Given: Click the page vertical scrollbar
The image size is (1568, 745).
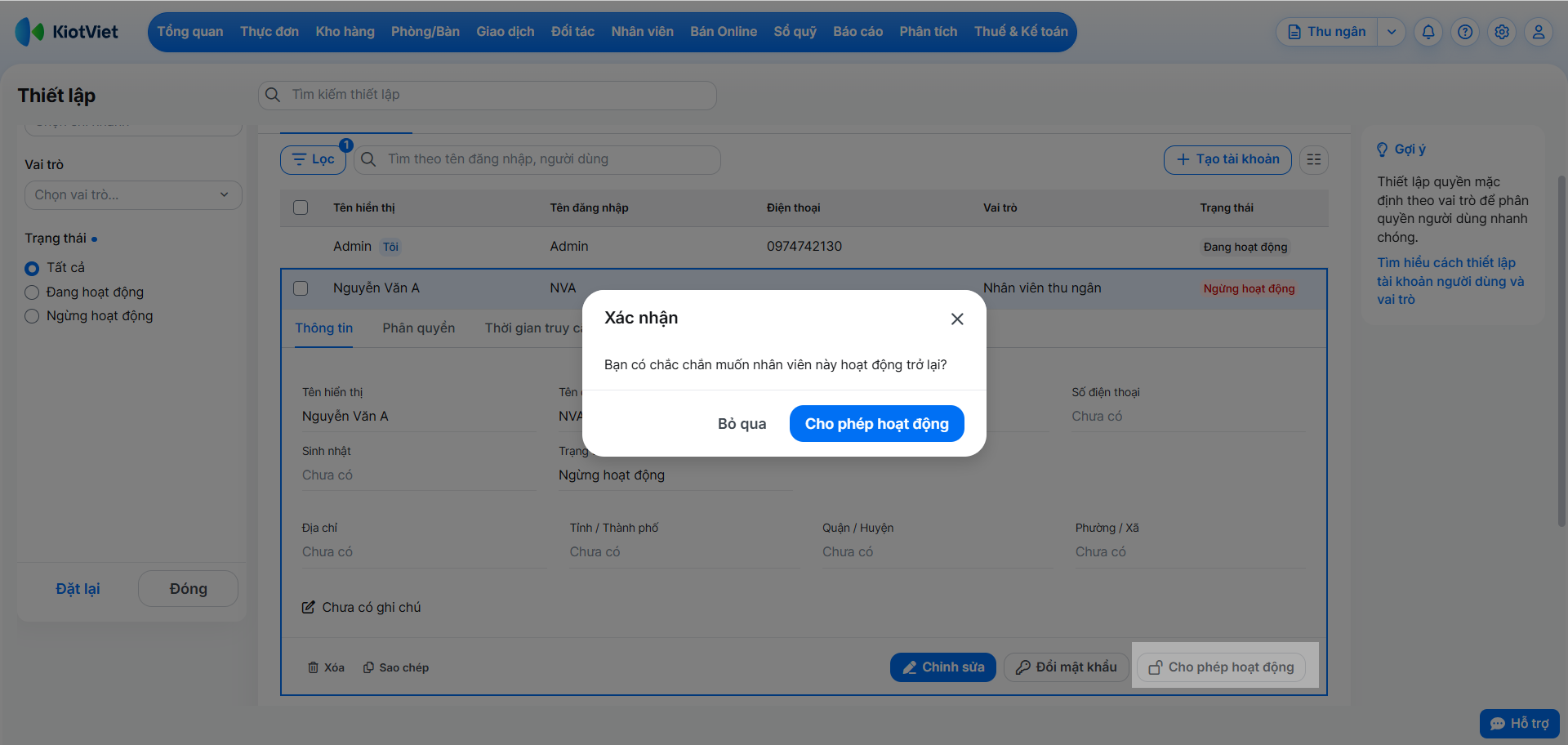Looking at the screenshot, I should (1561, 351).
